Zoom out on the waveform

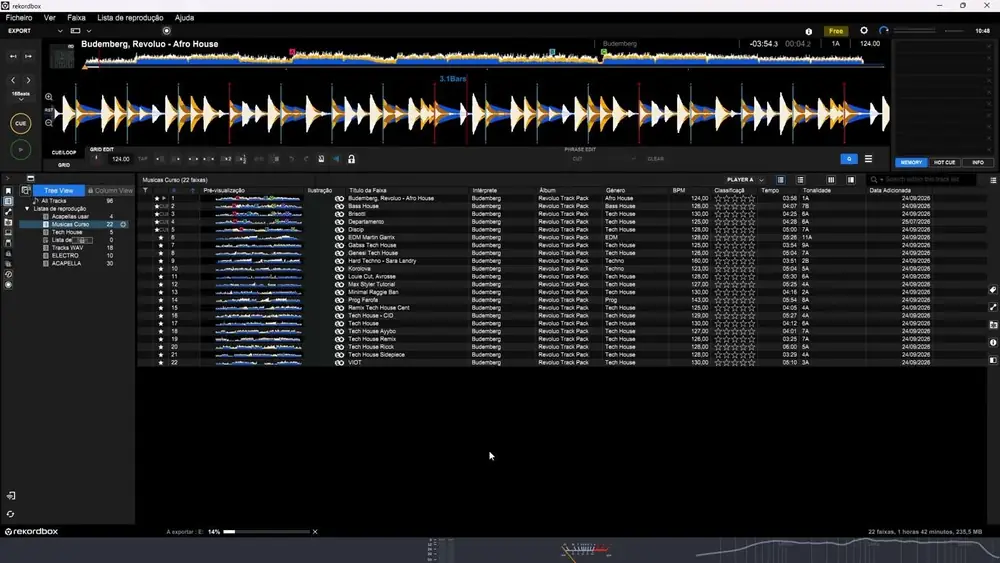[x=48, y=123]
